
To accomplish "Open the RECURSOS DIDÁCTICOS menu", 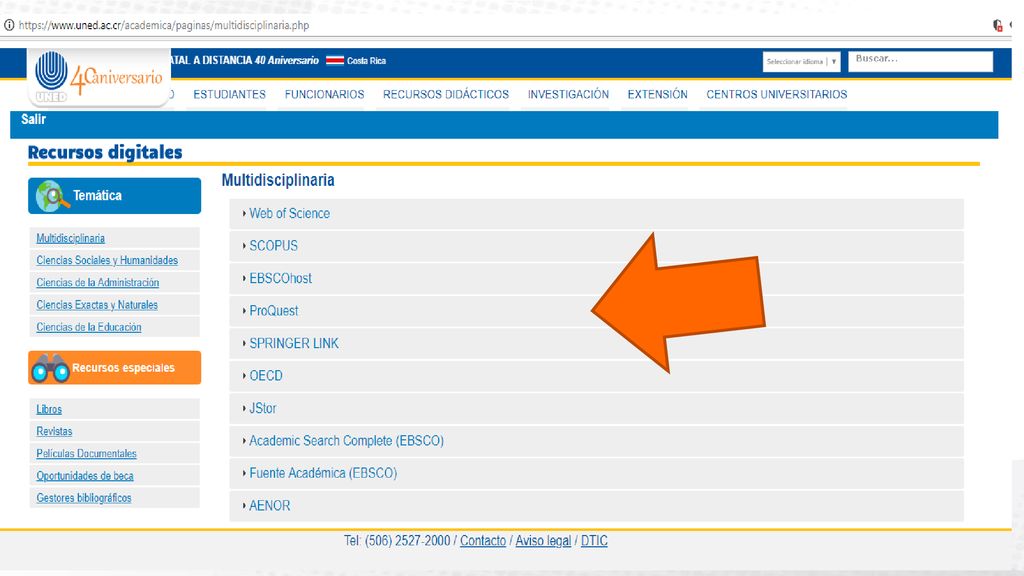I will 446,95.
